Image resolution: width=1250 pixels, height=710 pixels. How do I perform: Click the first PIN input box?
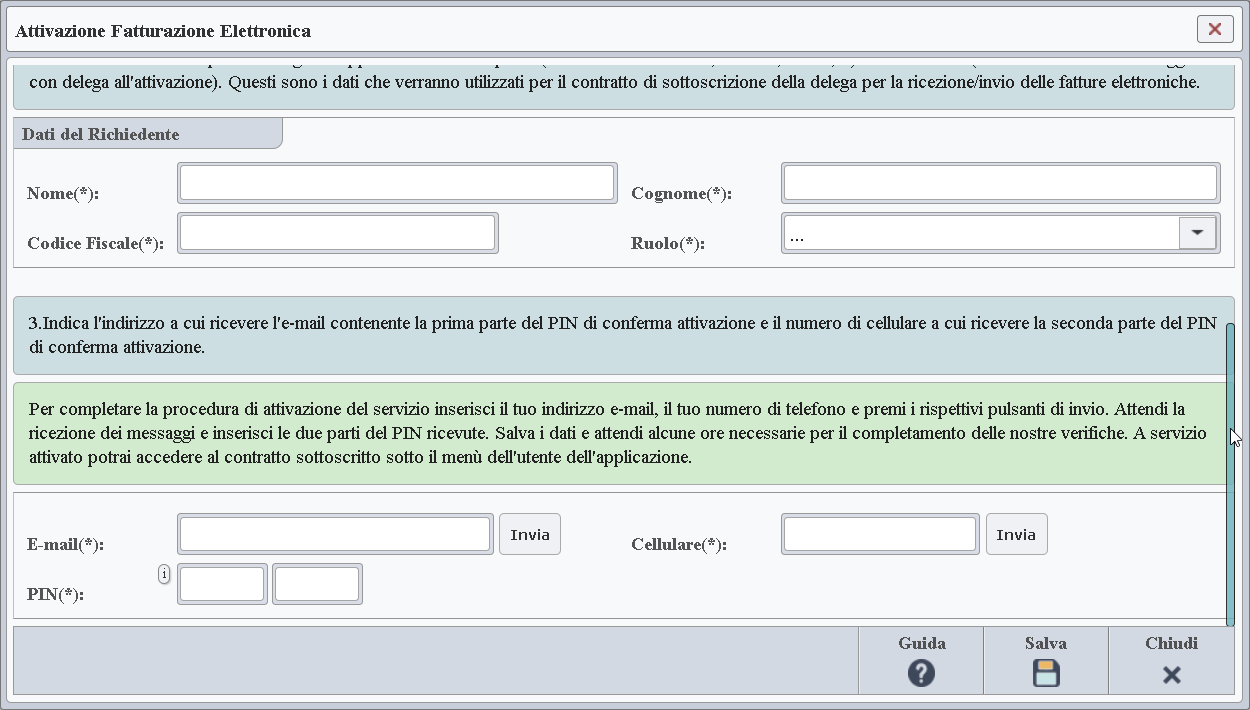pos(221,583)
